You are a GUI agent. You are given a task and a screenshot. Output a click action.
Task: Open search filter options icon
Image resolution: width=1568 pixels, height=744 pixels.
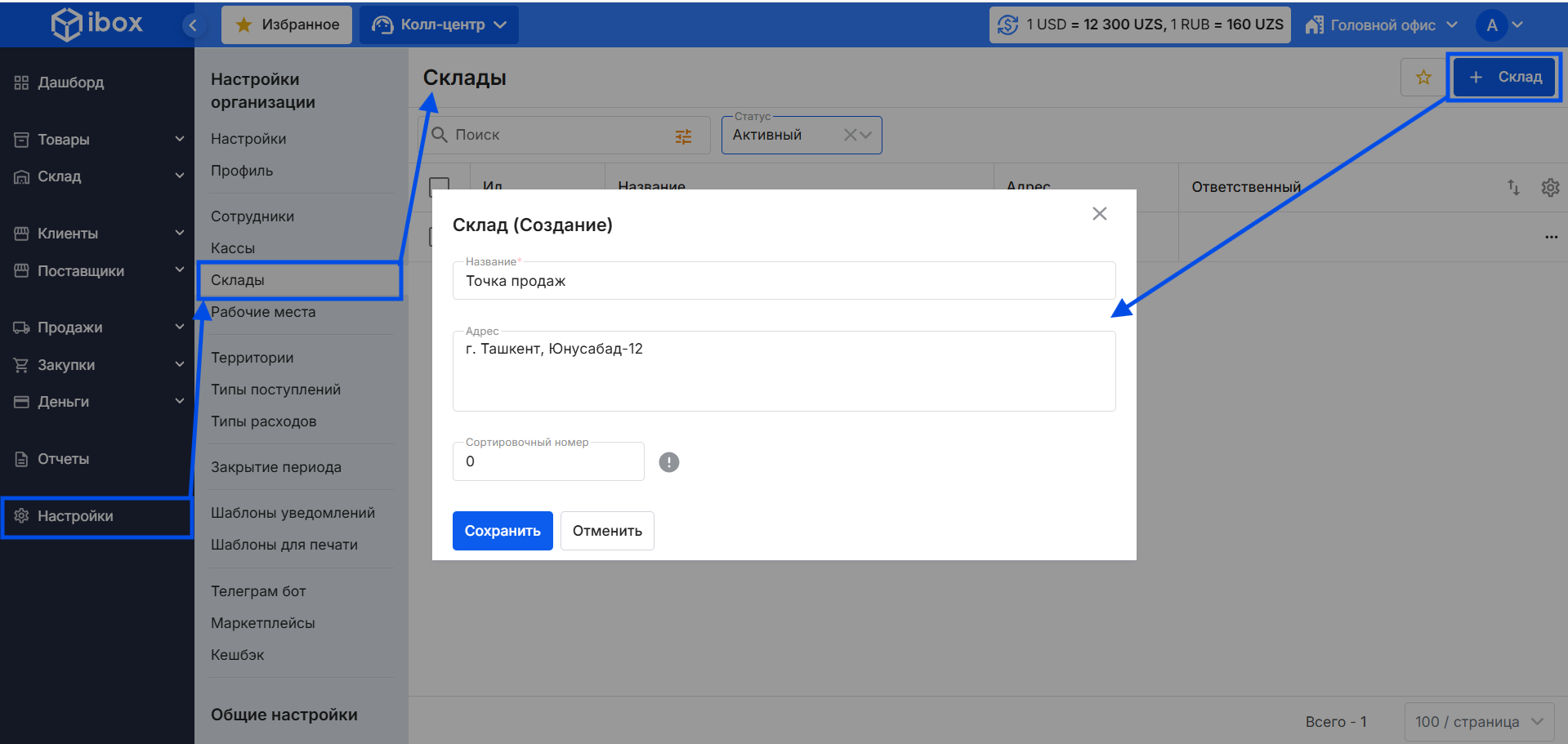pyautogui.click(x=683, y=136)
